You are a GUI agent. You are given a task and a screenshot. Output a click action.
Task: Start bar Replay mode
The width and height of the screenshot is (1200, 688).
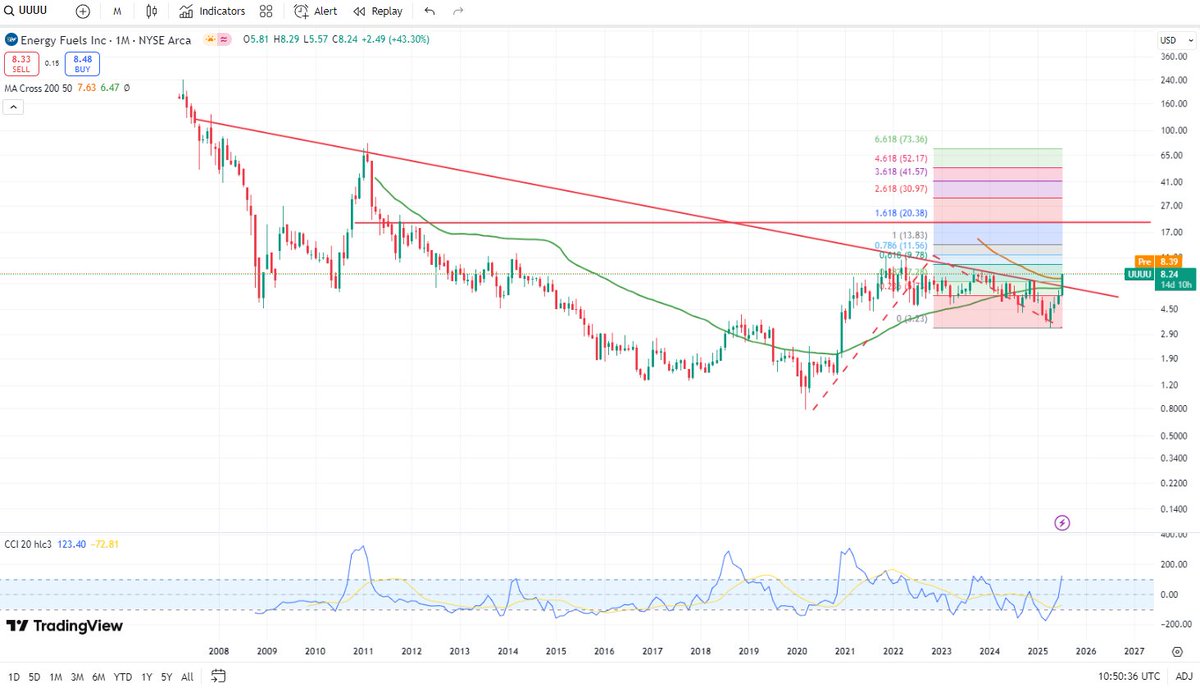pyautogui.click(x=378, y=11)
